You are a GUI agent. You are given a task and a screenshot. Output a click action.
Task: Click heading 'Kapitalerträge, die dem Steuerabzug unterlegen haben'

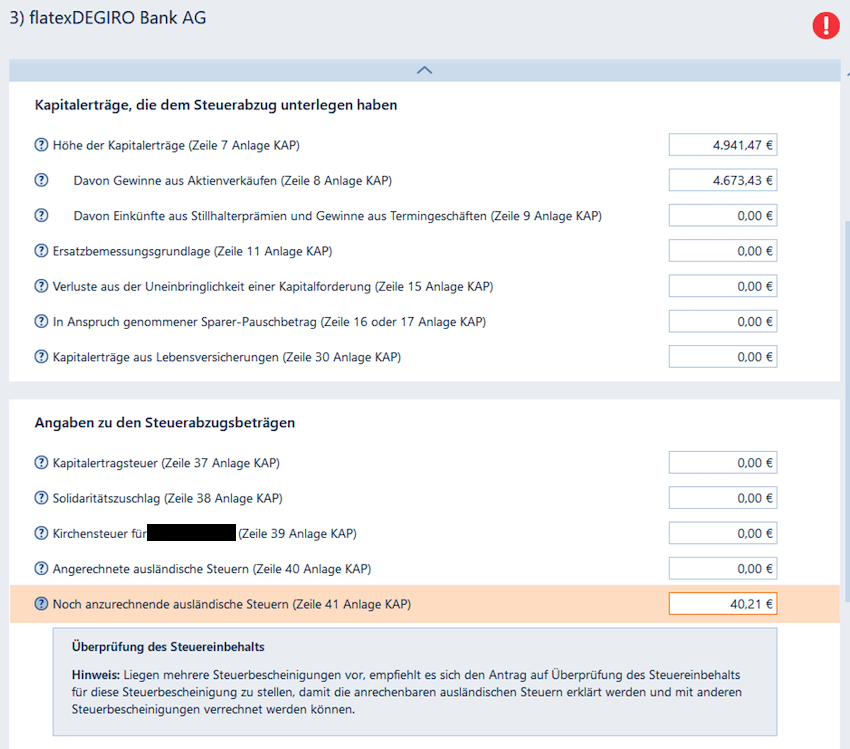(x=216, y=105)
